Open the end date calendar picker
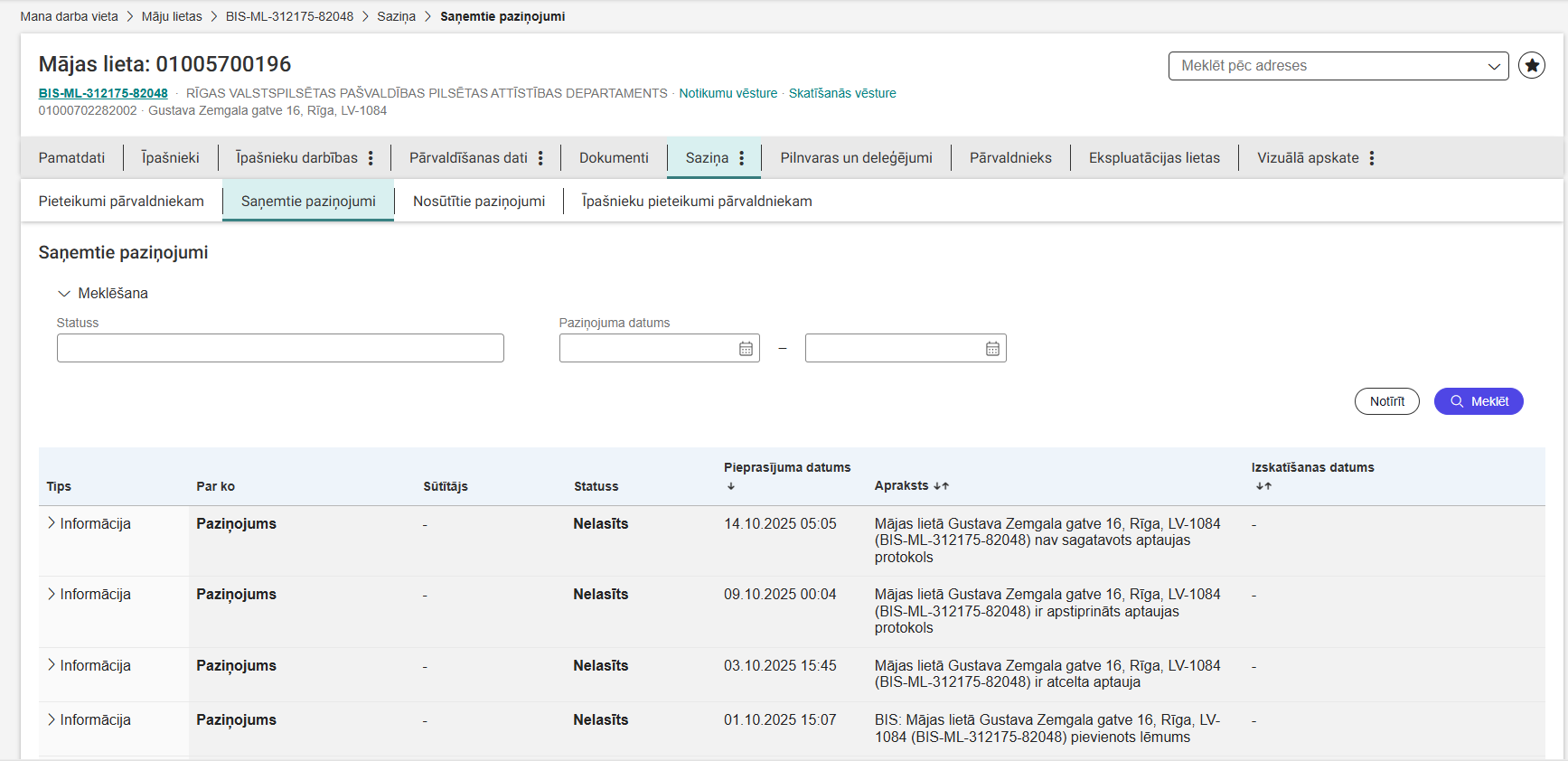1568x761 pixels. 991,349
